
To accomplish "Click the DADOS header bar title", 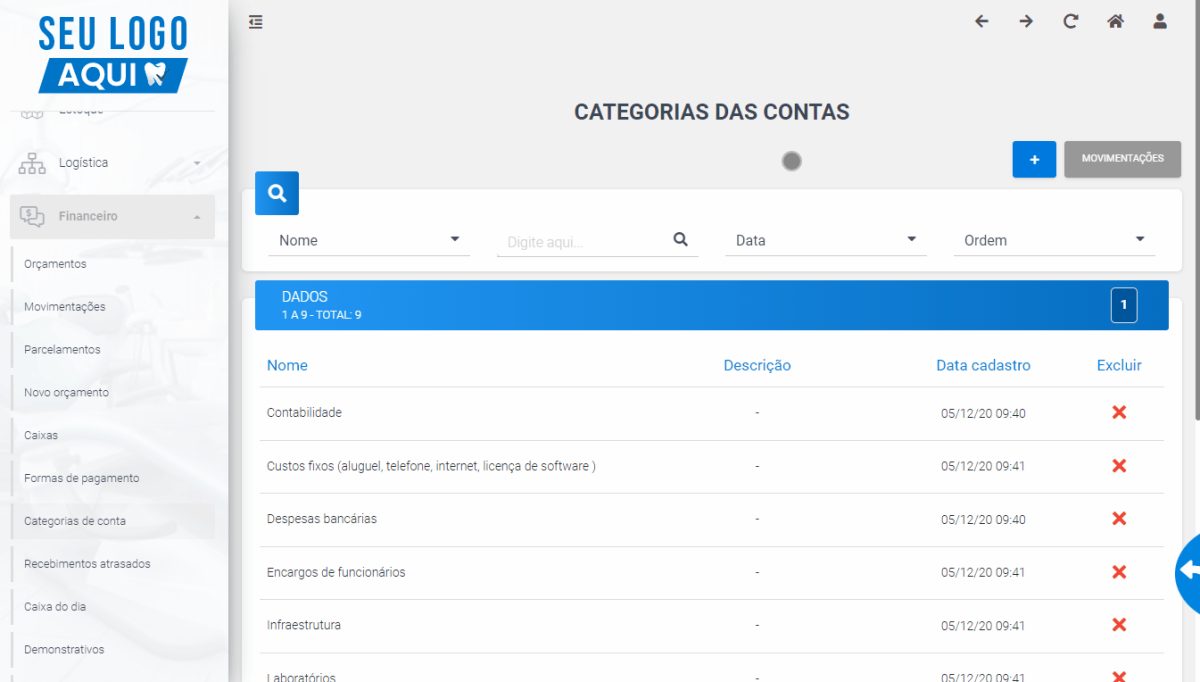I will tap(305, 296).
